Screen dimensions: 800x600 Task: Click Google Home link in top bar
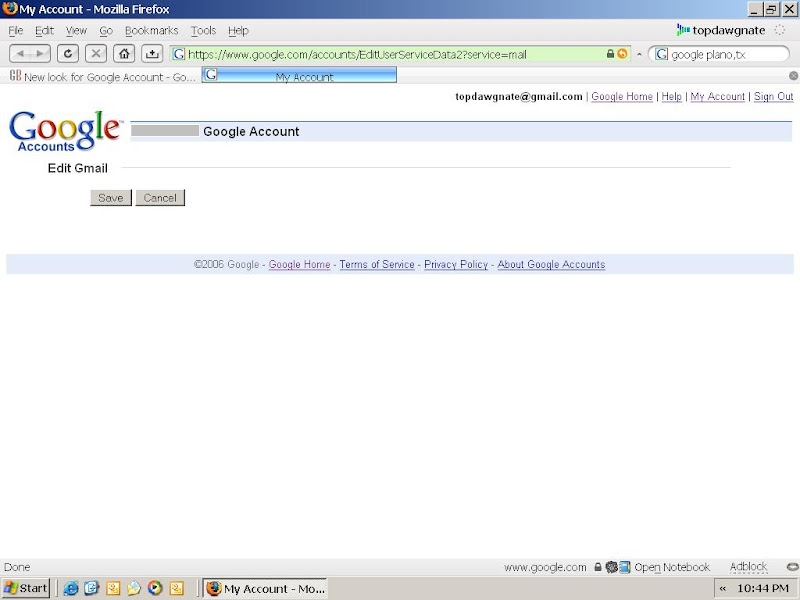[622, 96]
